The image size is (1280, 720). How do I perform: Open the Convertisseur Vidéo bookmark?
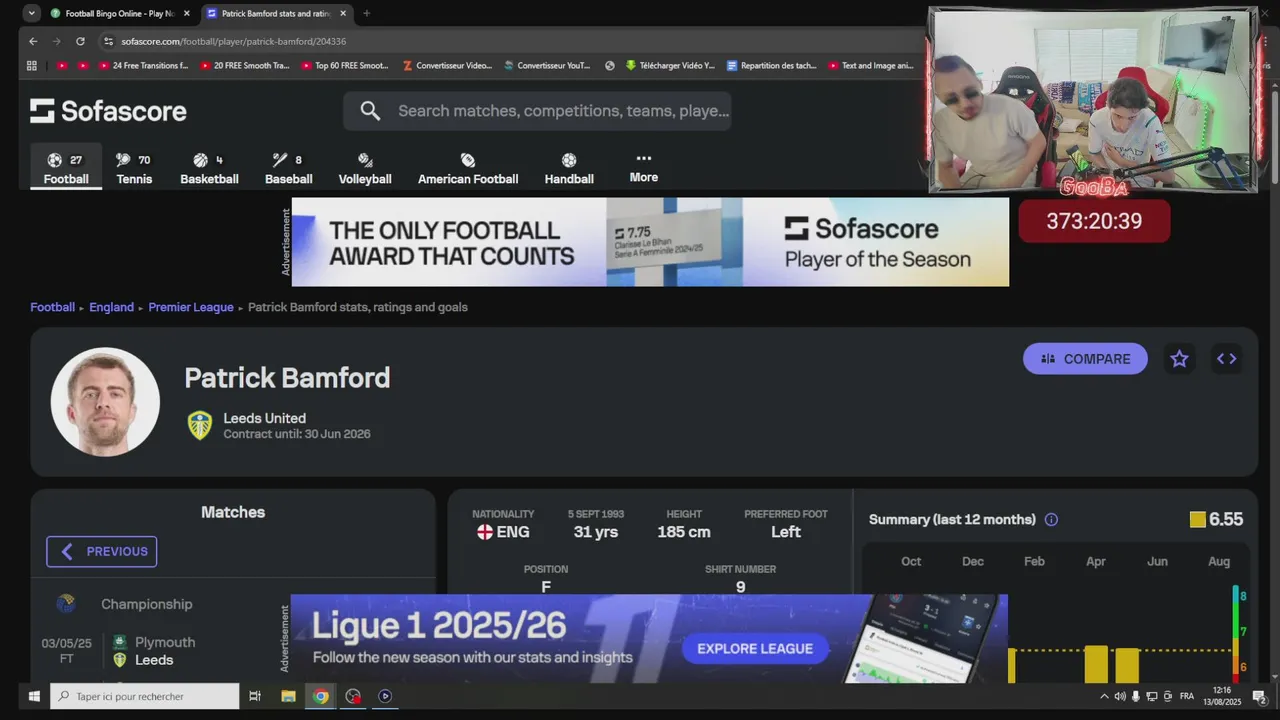click(447, 66)
